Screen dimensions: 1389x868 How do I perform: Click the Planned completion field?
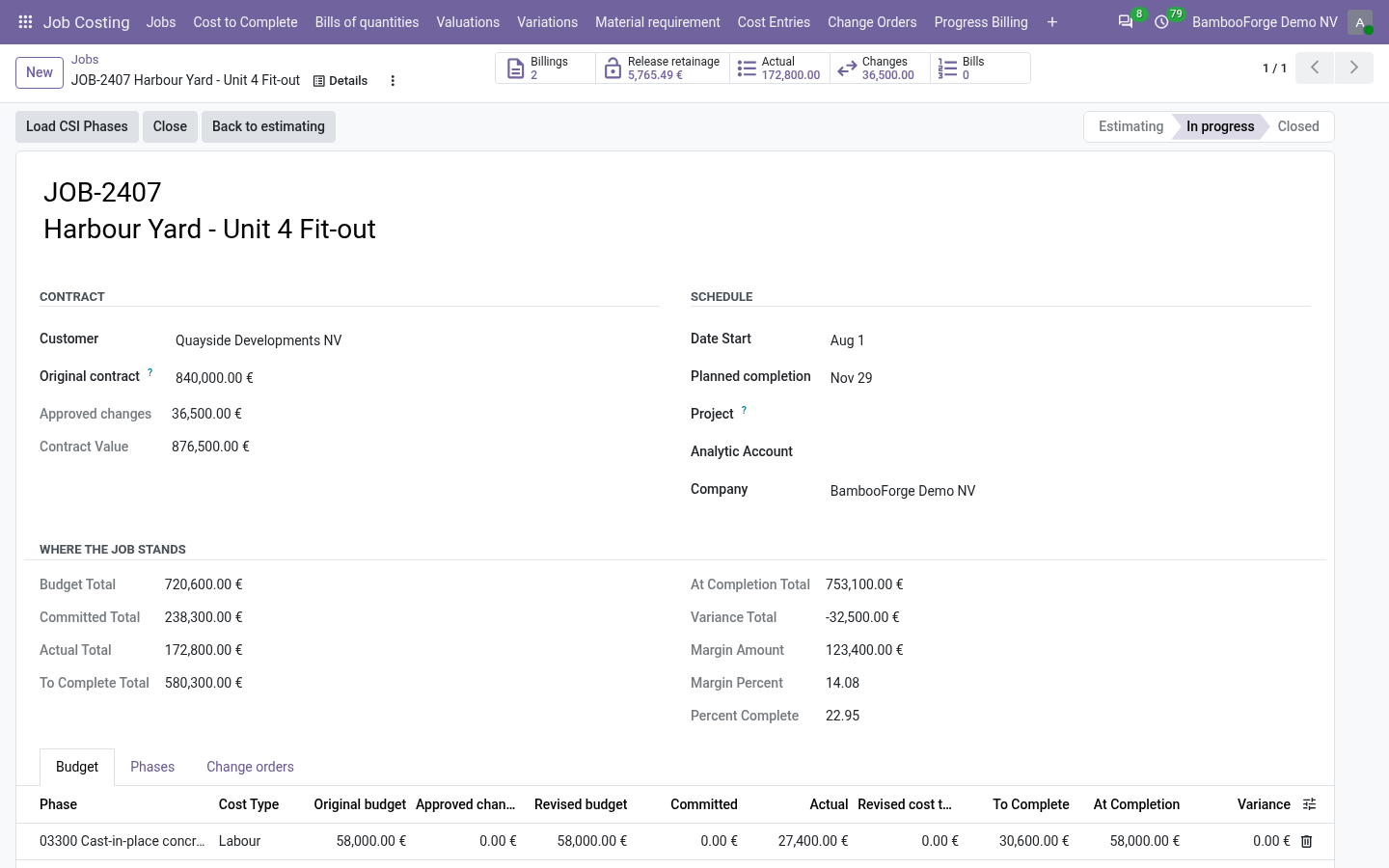[1069, 378]
